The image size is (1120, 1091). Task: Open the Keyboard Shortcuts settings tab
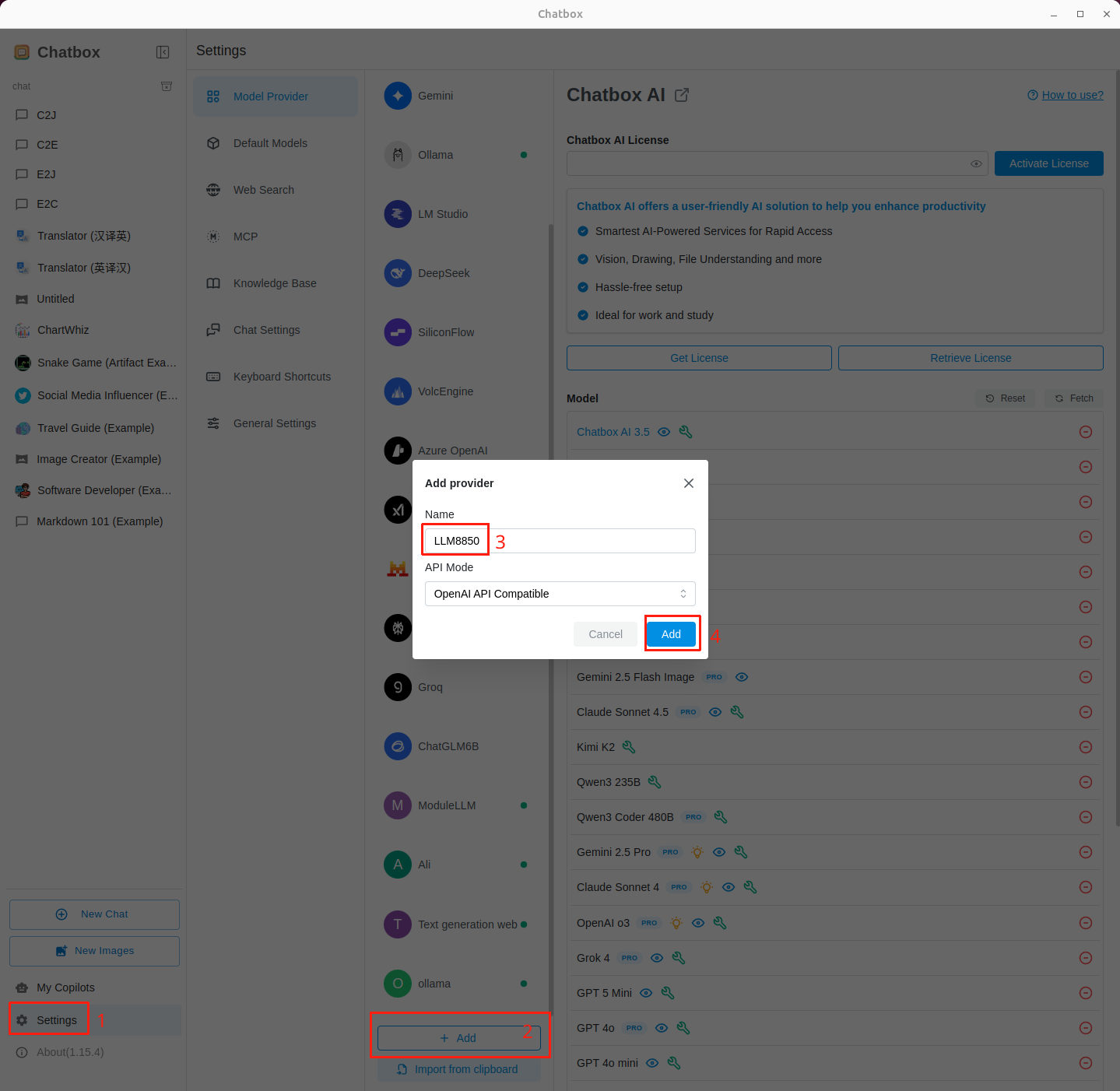tap(282, 377)
